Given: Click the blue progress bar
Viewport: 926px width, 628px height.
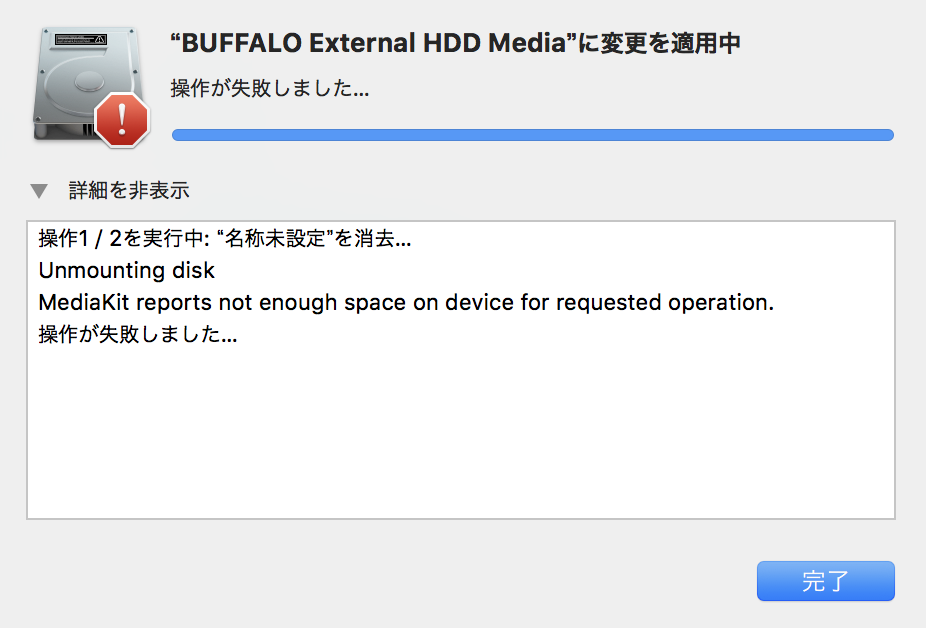Looking at the screenshot, I should point(532,135).
